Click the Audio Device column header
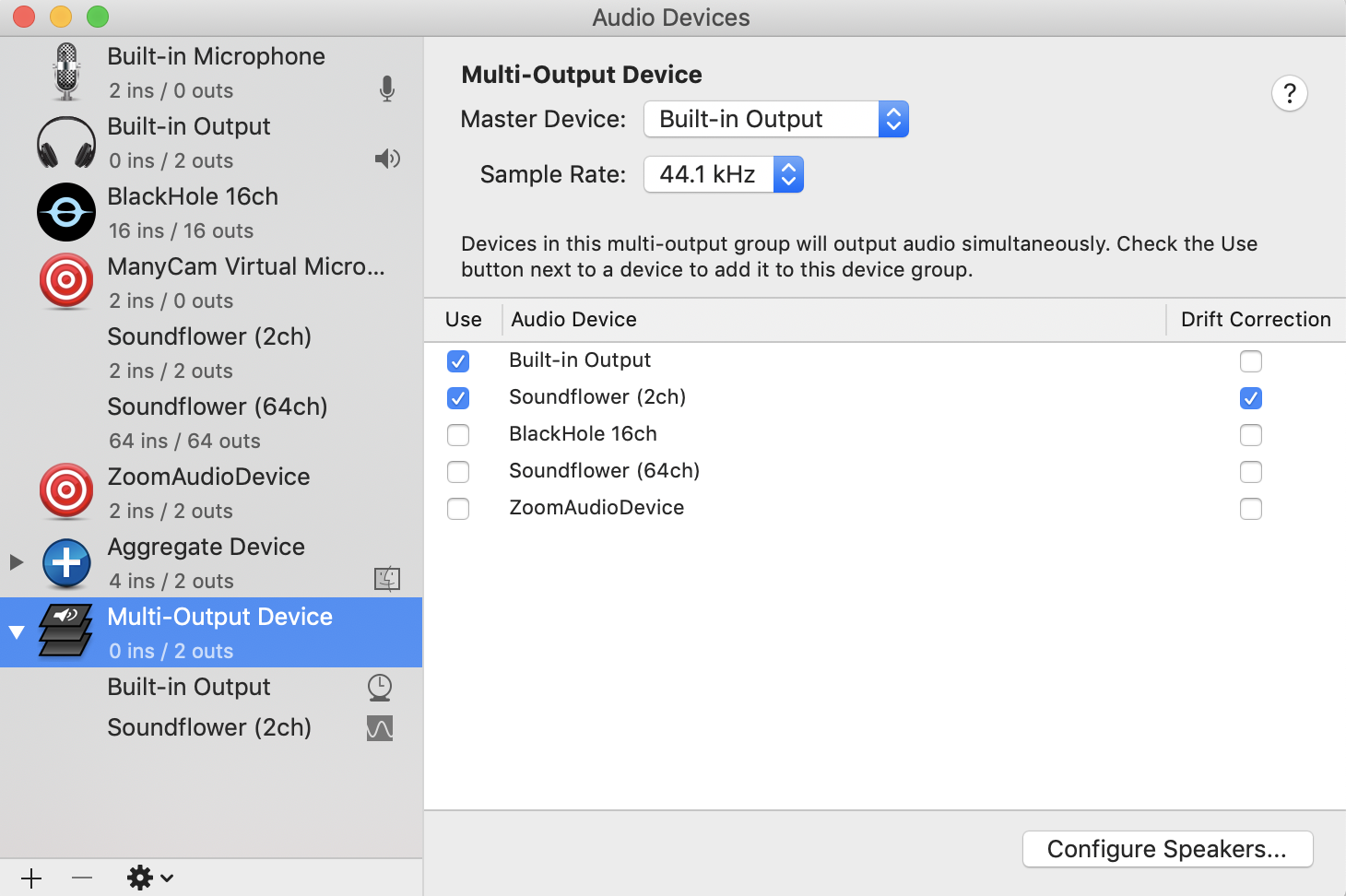This screenshot has height=896, width=1346. 833,319
